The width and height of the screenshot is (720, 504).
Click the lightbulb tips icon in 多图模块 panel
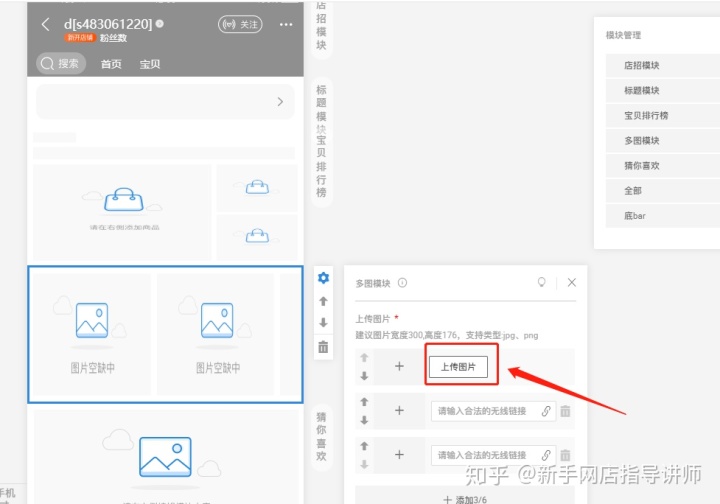[542, 282]
